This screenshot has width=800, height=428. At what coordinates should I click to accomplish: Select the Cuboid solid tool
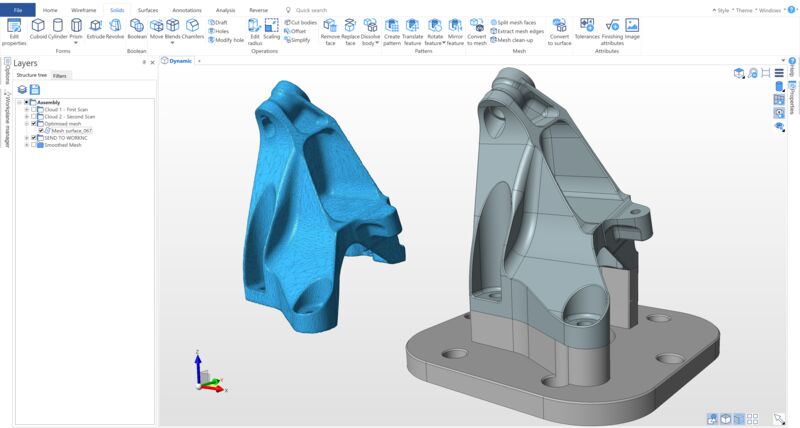pyautogui.click(x=37, y=28)
